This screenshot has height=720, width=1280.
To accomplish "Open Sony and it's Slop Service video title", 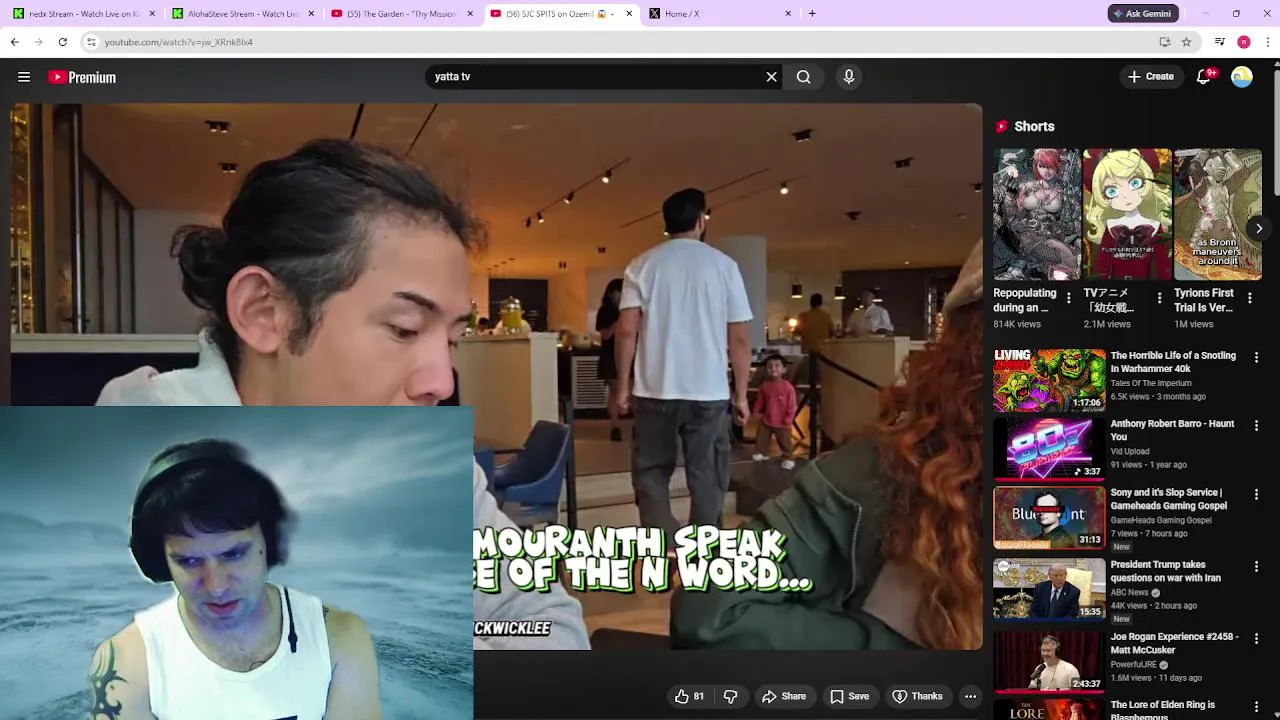I will tap(1169, 499).
